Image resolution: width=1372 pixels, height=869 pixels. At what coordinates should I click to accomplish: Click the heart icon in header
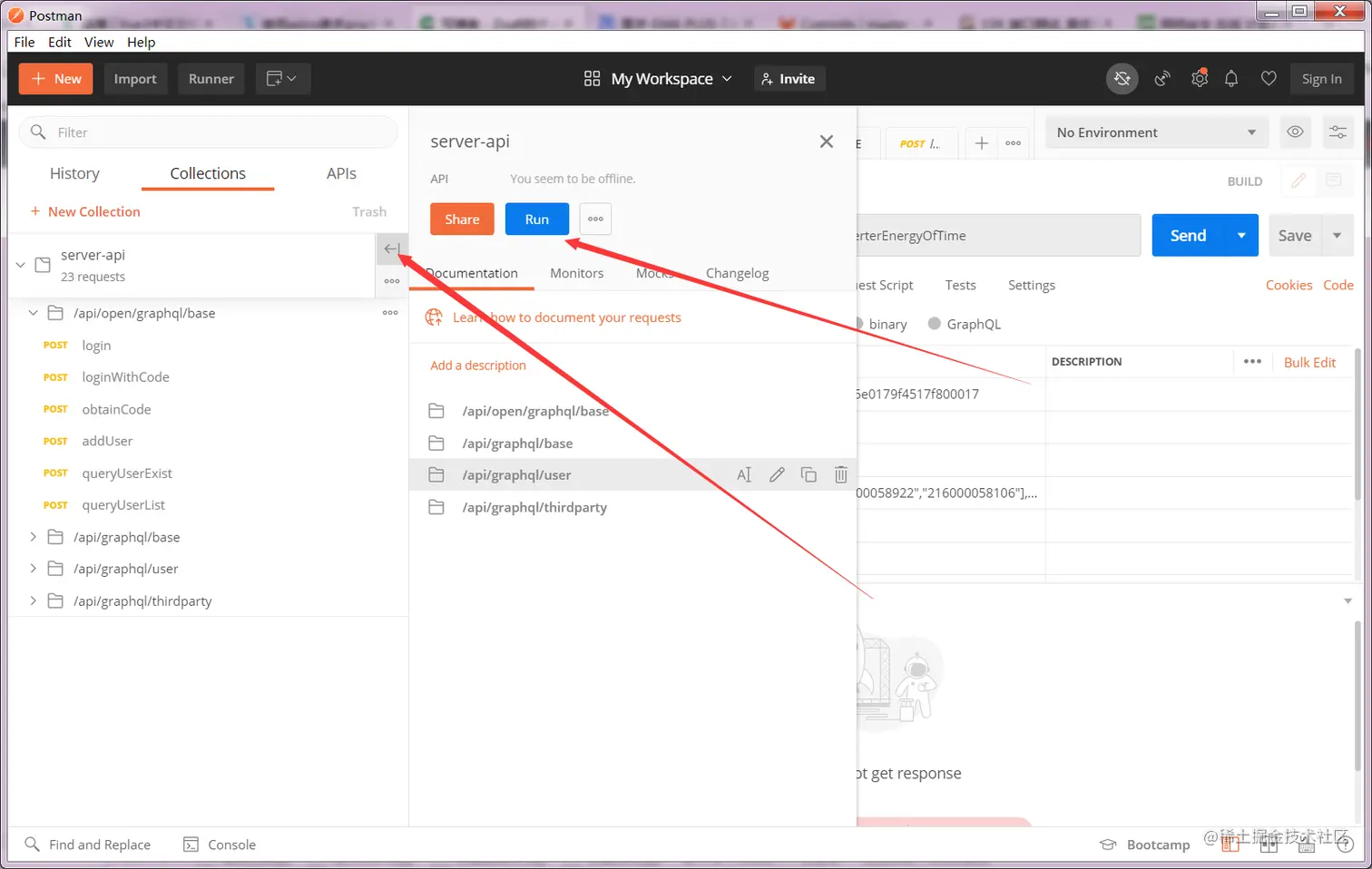point(1269,79)
